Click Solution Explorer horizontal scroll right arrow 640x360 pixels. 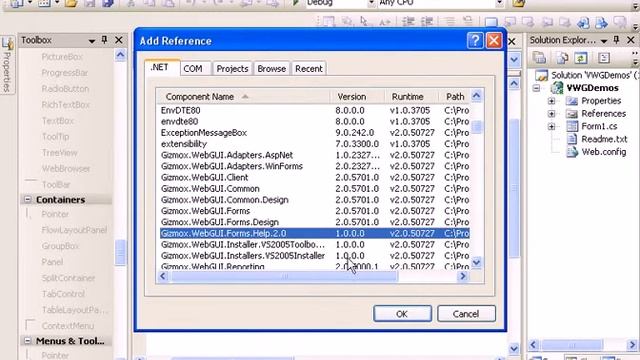coord(631,345)
